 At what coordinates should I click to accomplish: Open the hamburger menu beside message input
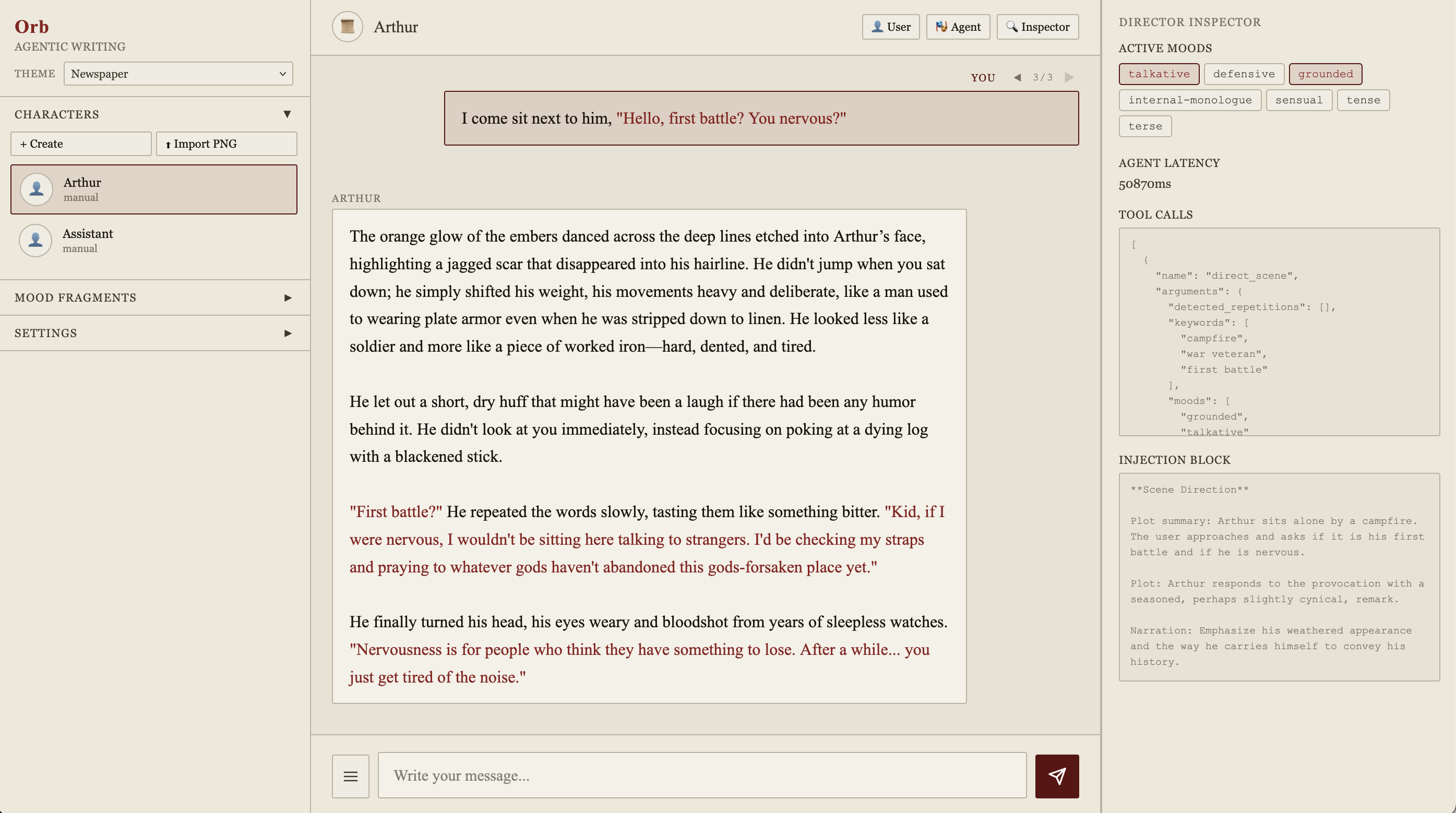[x=351, y=775]
